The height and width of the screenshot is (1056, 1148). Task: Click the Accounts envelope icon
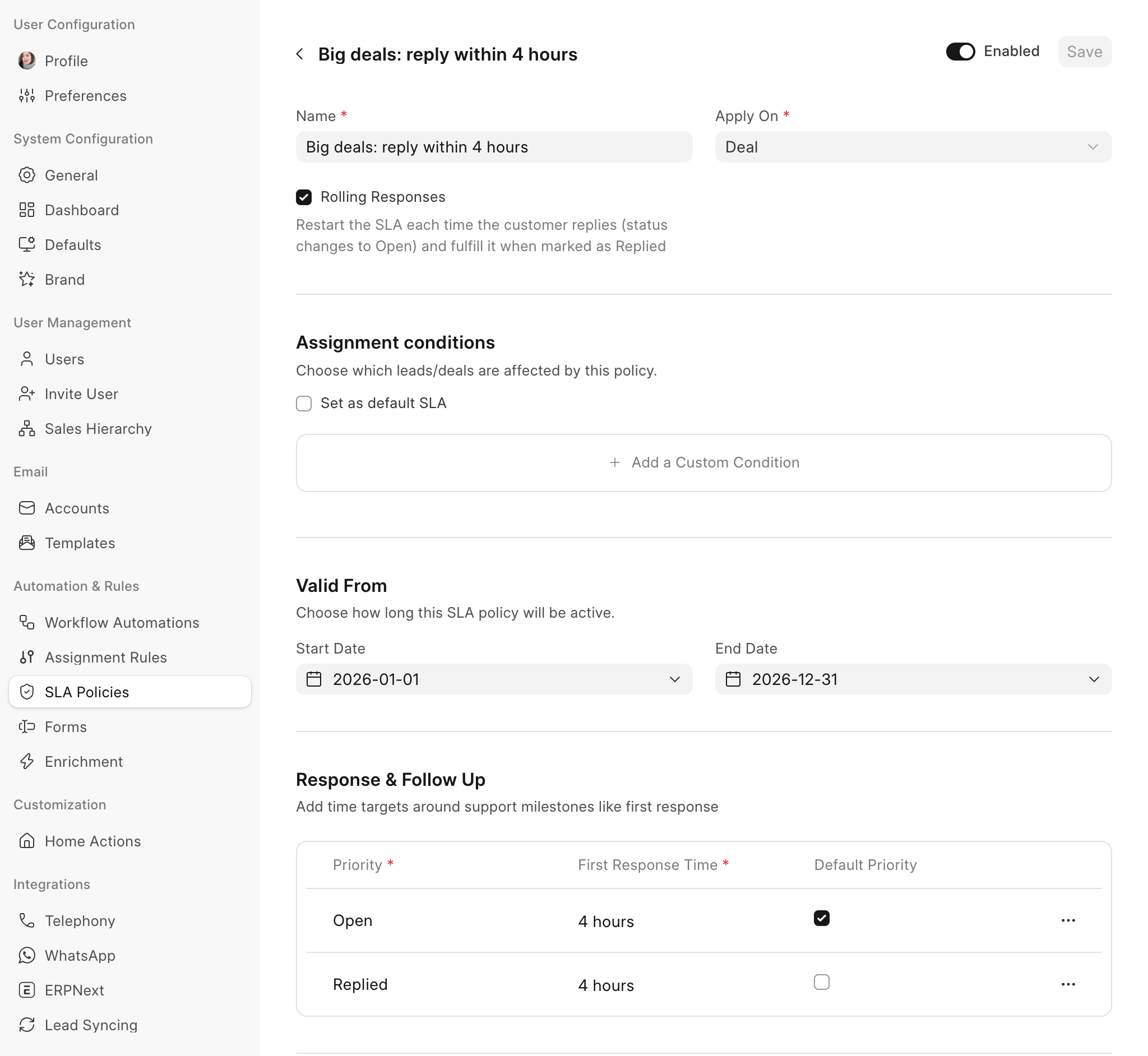pos(27,508)
